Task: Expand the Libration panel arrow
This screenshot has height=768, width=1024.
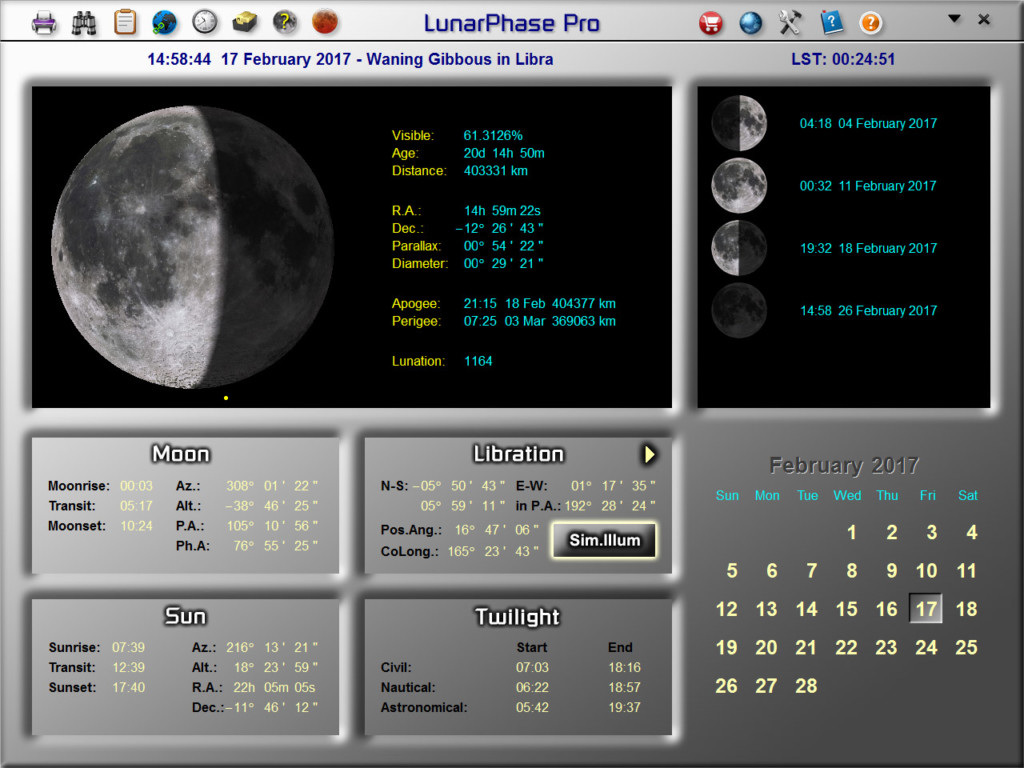Action: [x=650, y=454]
